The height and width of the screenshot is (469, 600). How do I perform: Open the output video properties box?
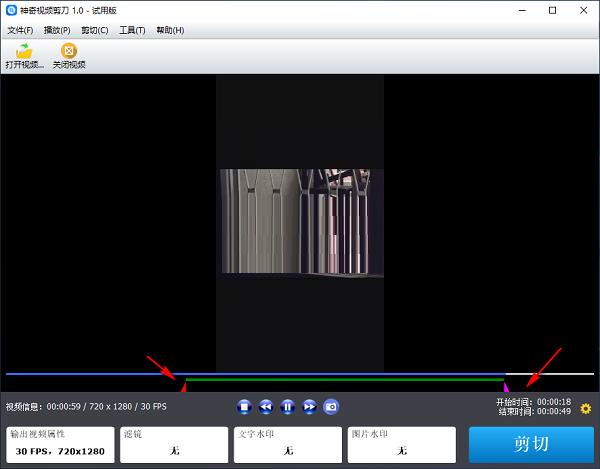coord(59,445)
